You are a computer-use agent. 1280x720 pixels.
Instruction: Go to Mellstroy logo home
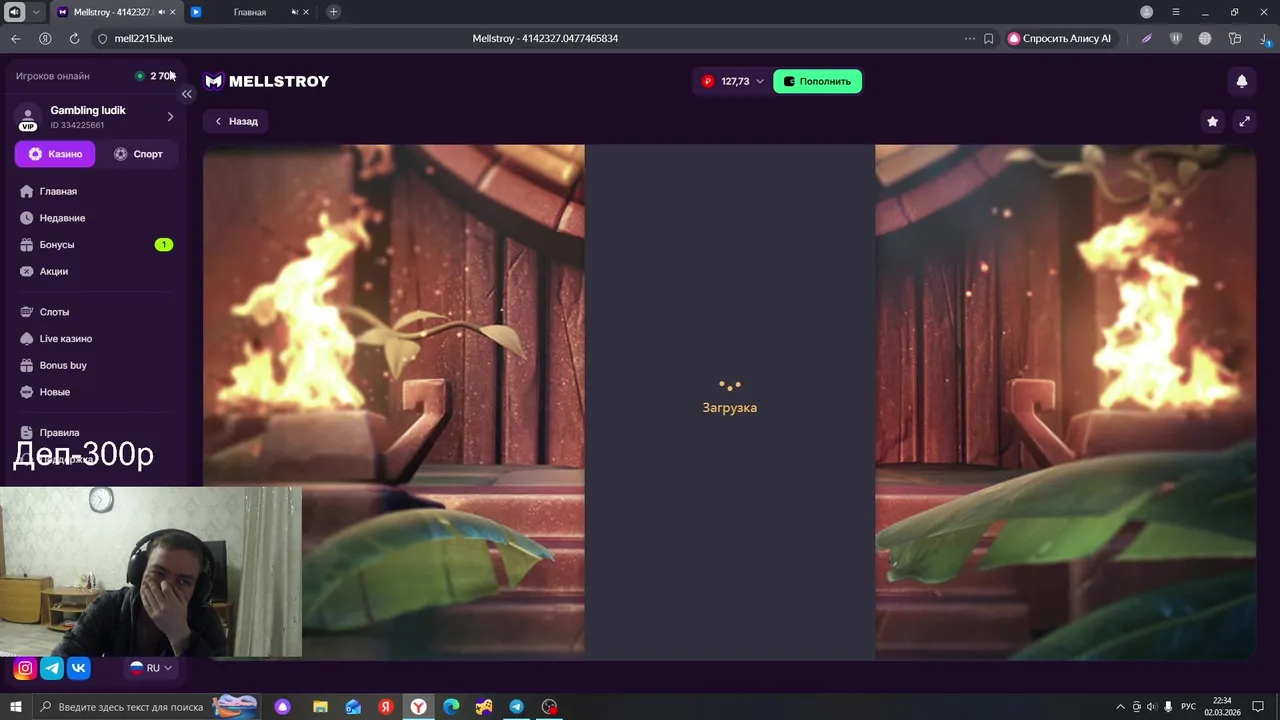coord(266,81)
